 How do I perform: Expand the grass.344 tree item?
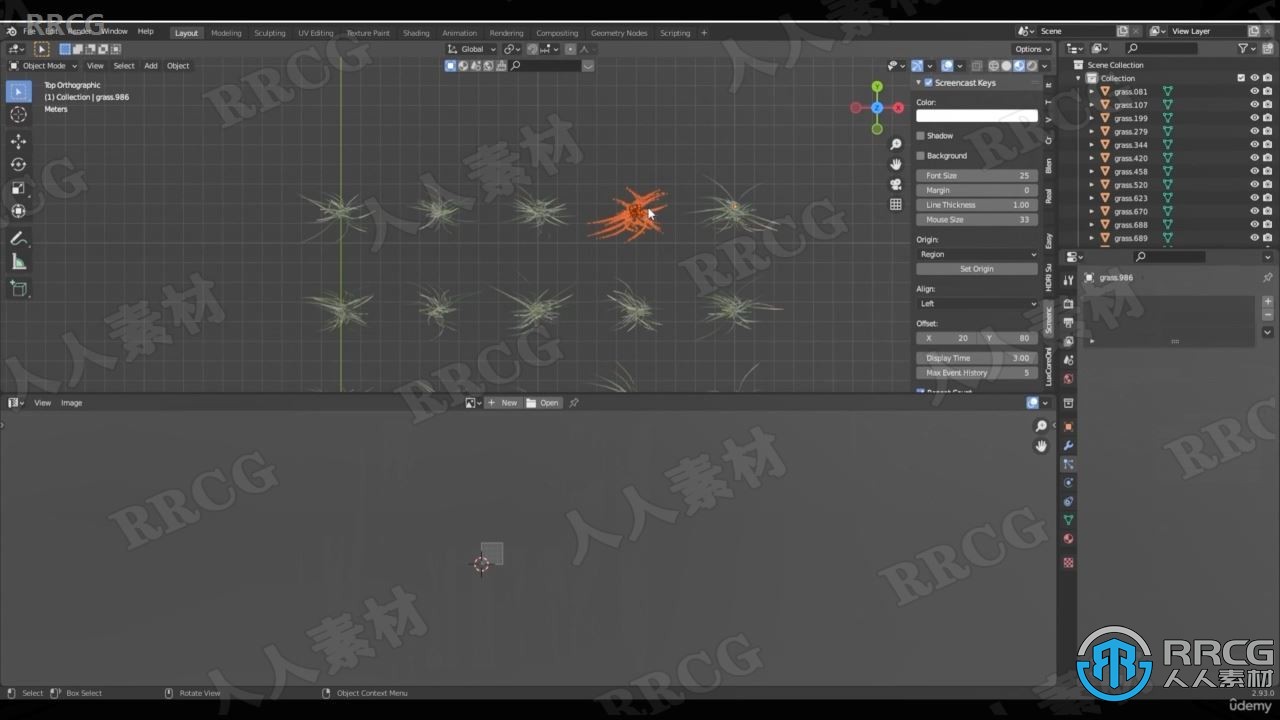click(x=1092, y=145)
